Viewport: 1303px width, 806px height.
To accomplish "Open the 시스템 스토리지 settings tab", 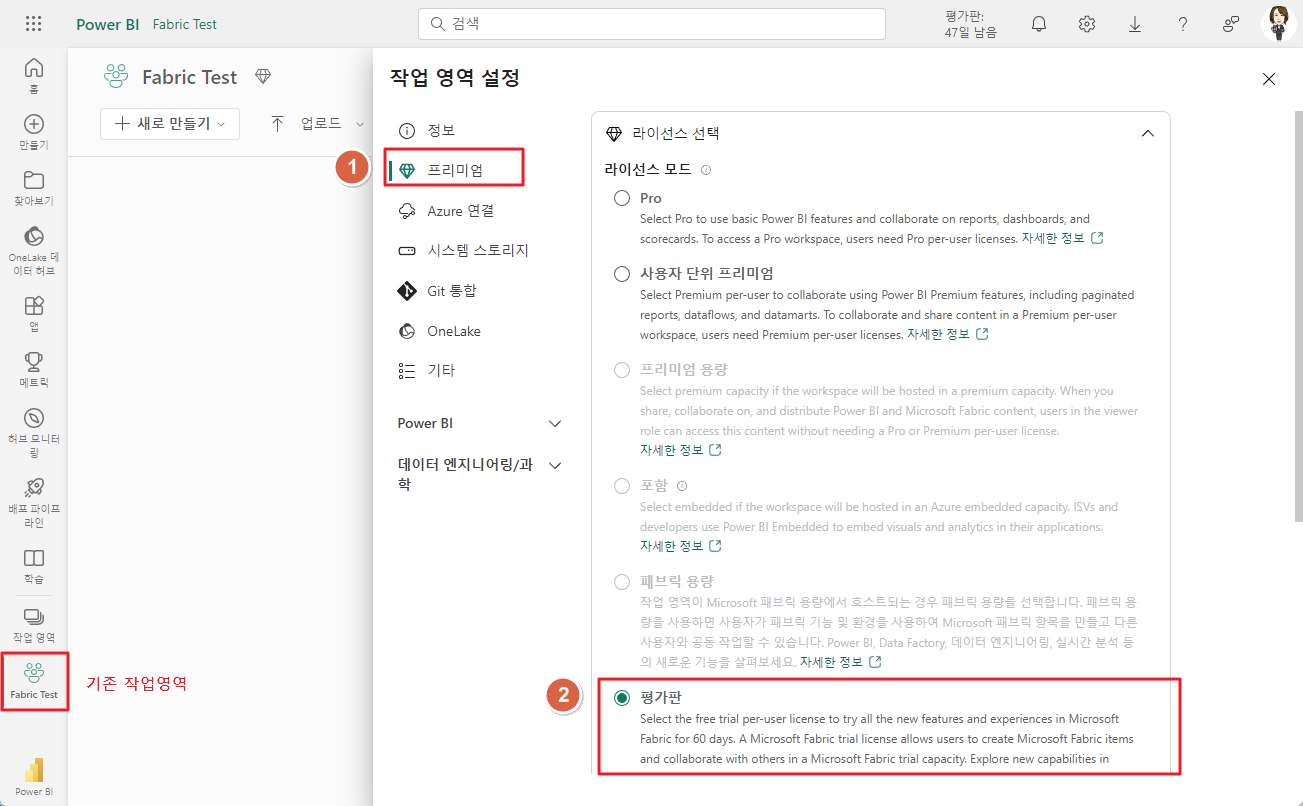I will [x=463, y=251].
